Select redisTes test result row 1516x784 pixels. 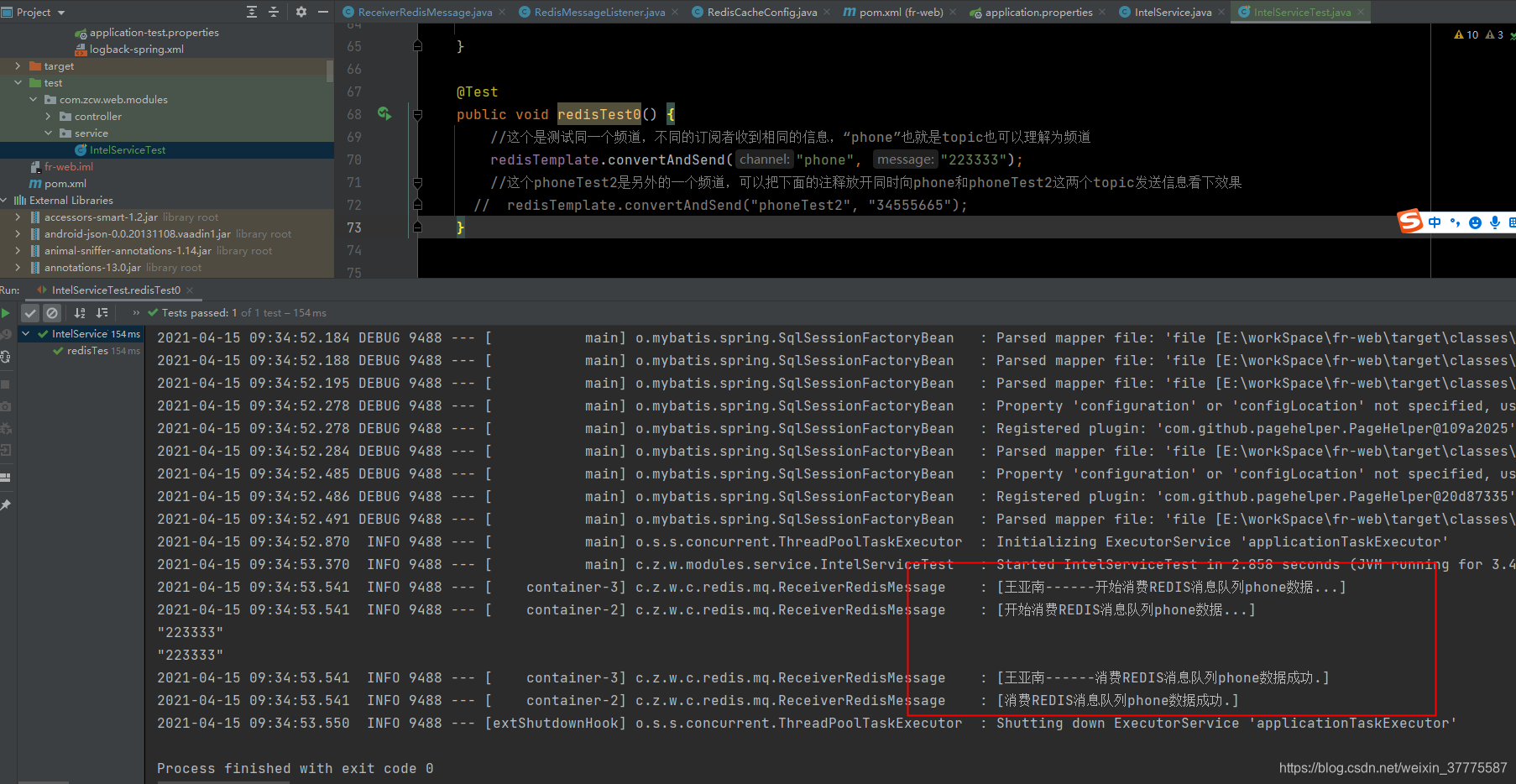tap(81, 351)
